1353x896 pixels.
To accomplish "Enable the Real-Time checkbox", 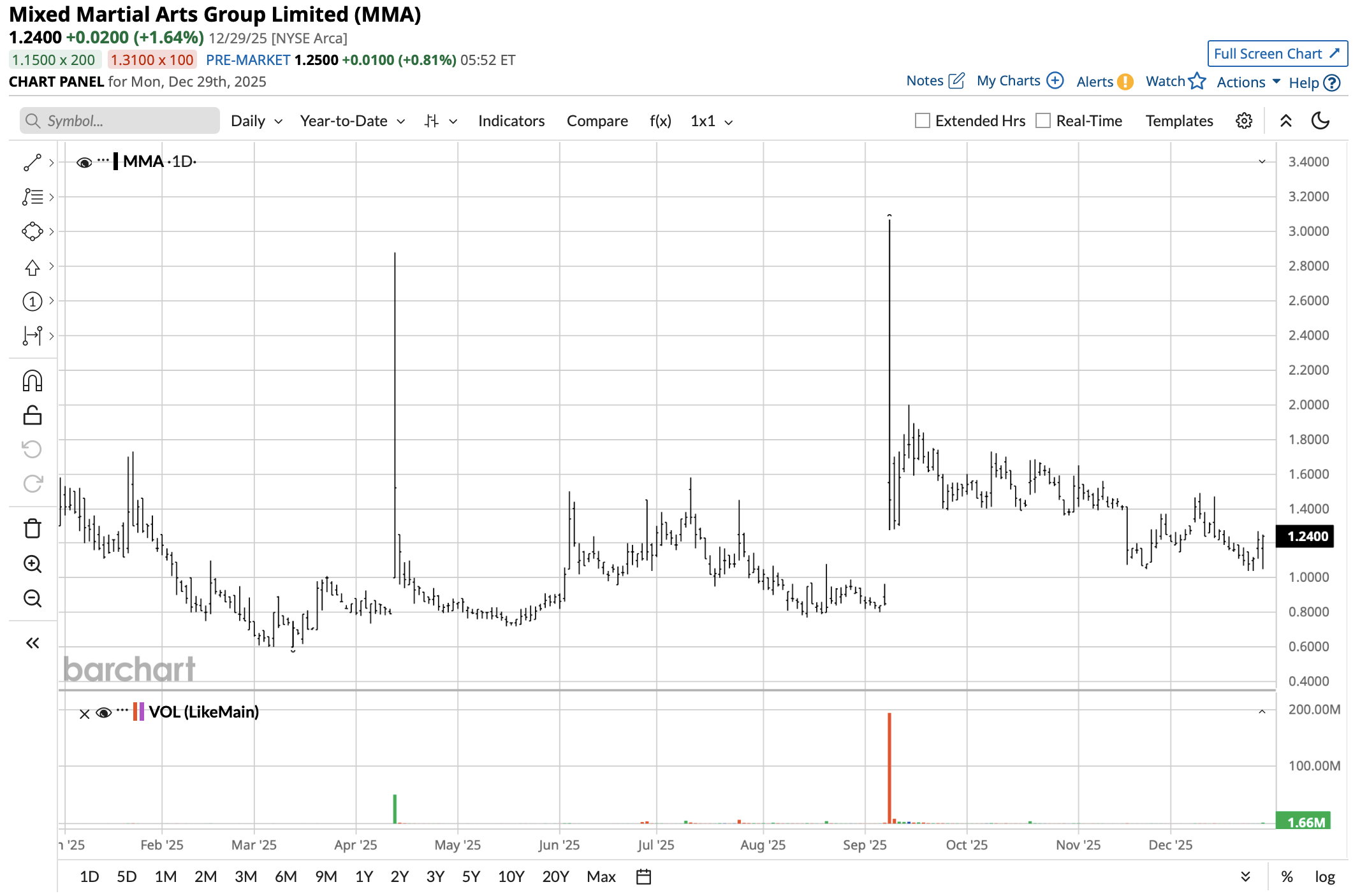I will click(1043, 120).
